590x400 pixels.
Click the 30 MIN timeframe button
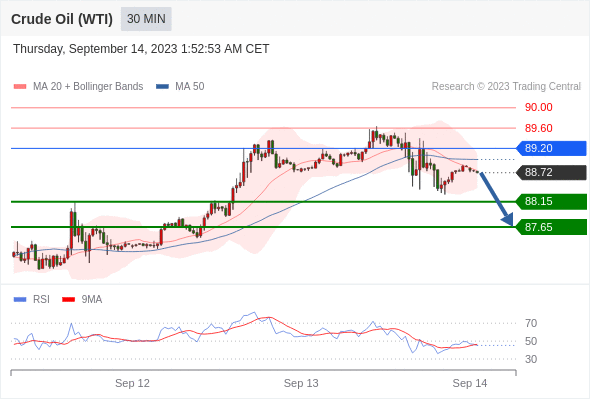146,19
